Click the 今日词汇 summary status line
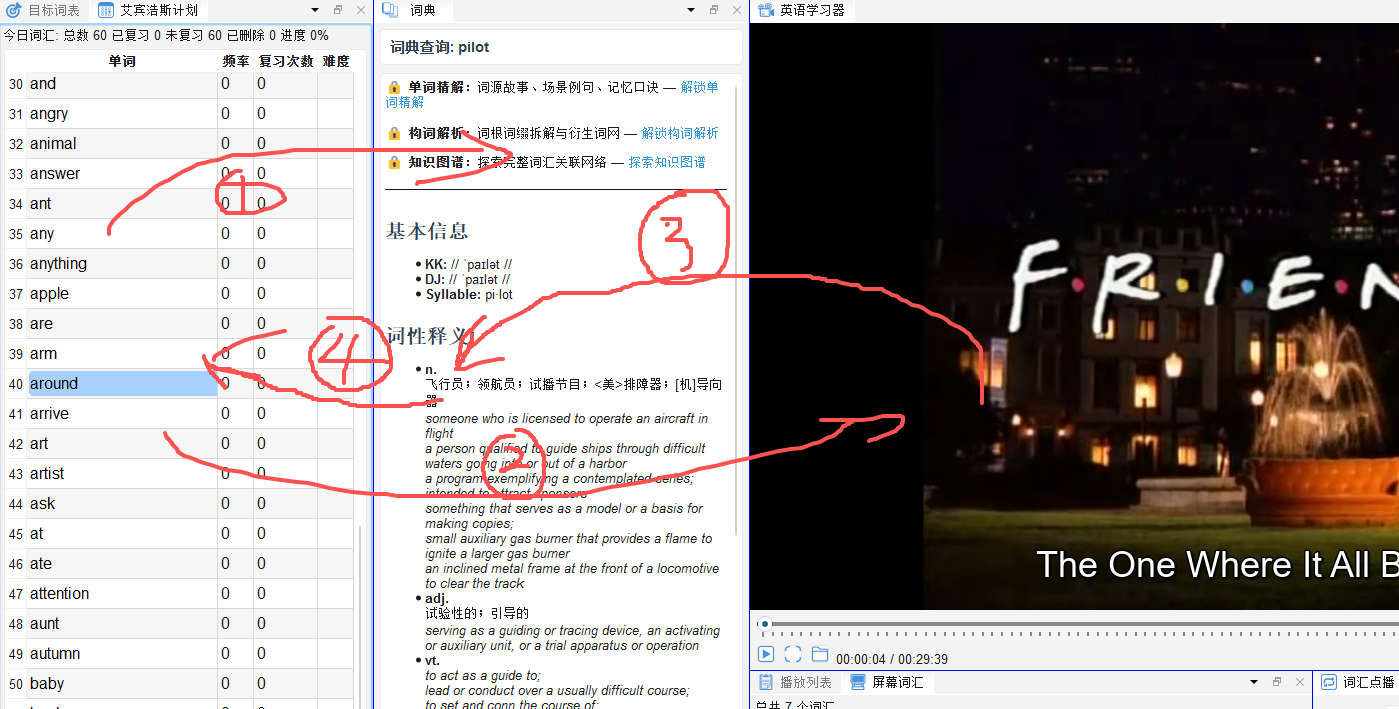Screen dimensions: 1399x709 pyautogui.click(x=166, y=35)
